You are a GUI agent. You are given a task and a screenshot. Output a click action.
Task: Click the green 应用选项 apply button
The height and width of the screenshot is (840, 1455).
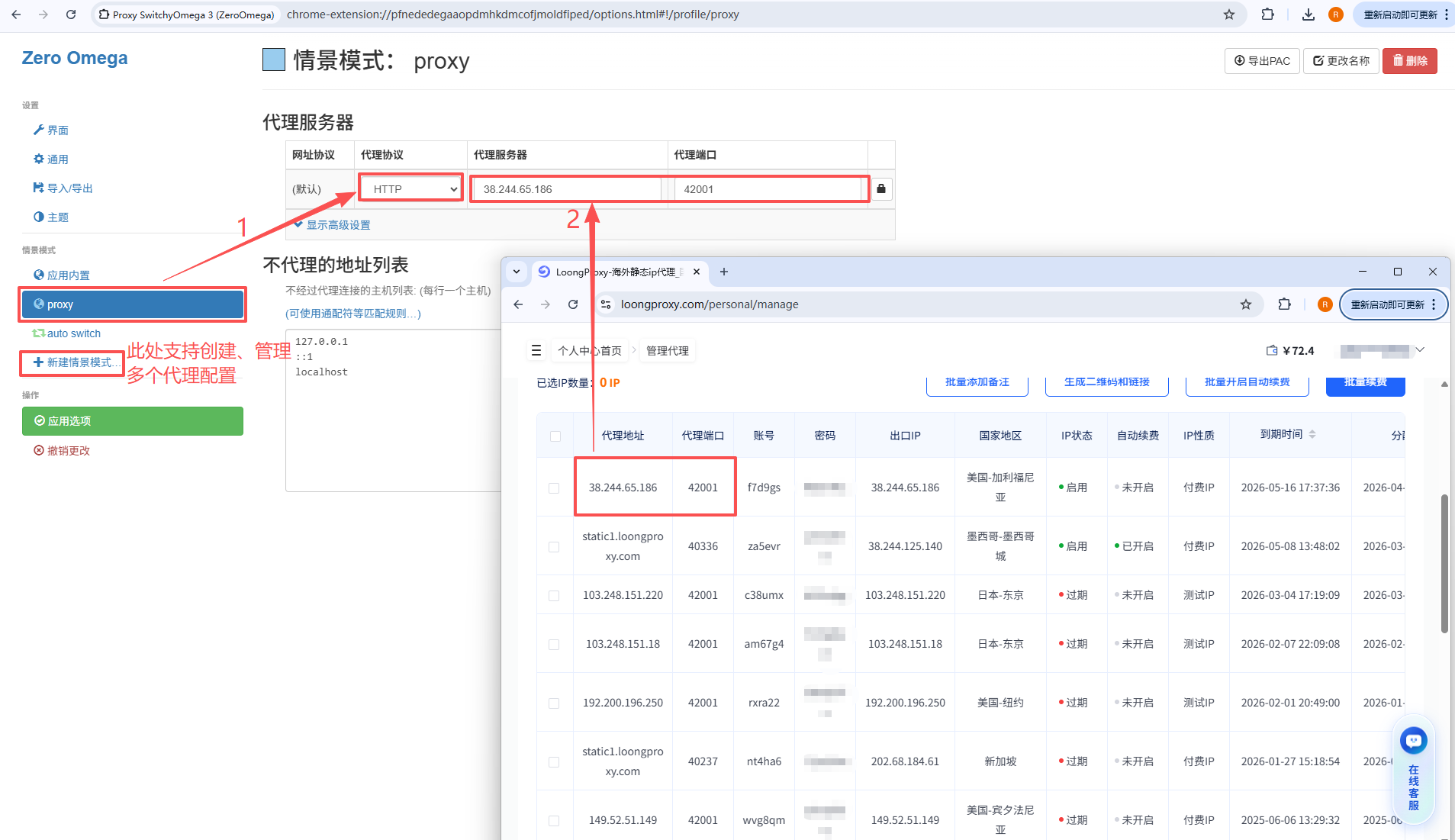pos(133,421)
